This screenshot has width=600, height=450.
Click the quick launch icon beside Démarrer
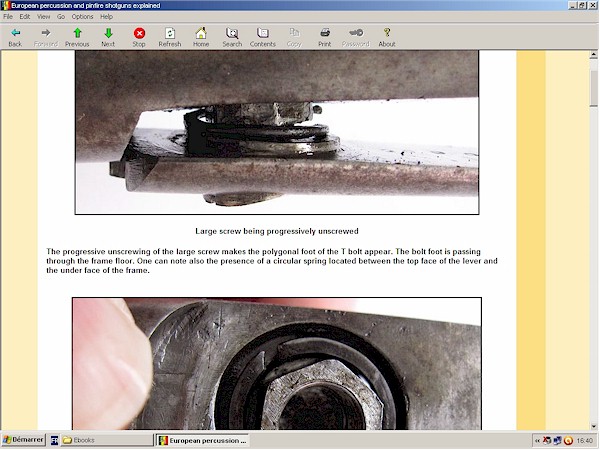(54, 440)
